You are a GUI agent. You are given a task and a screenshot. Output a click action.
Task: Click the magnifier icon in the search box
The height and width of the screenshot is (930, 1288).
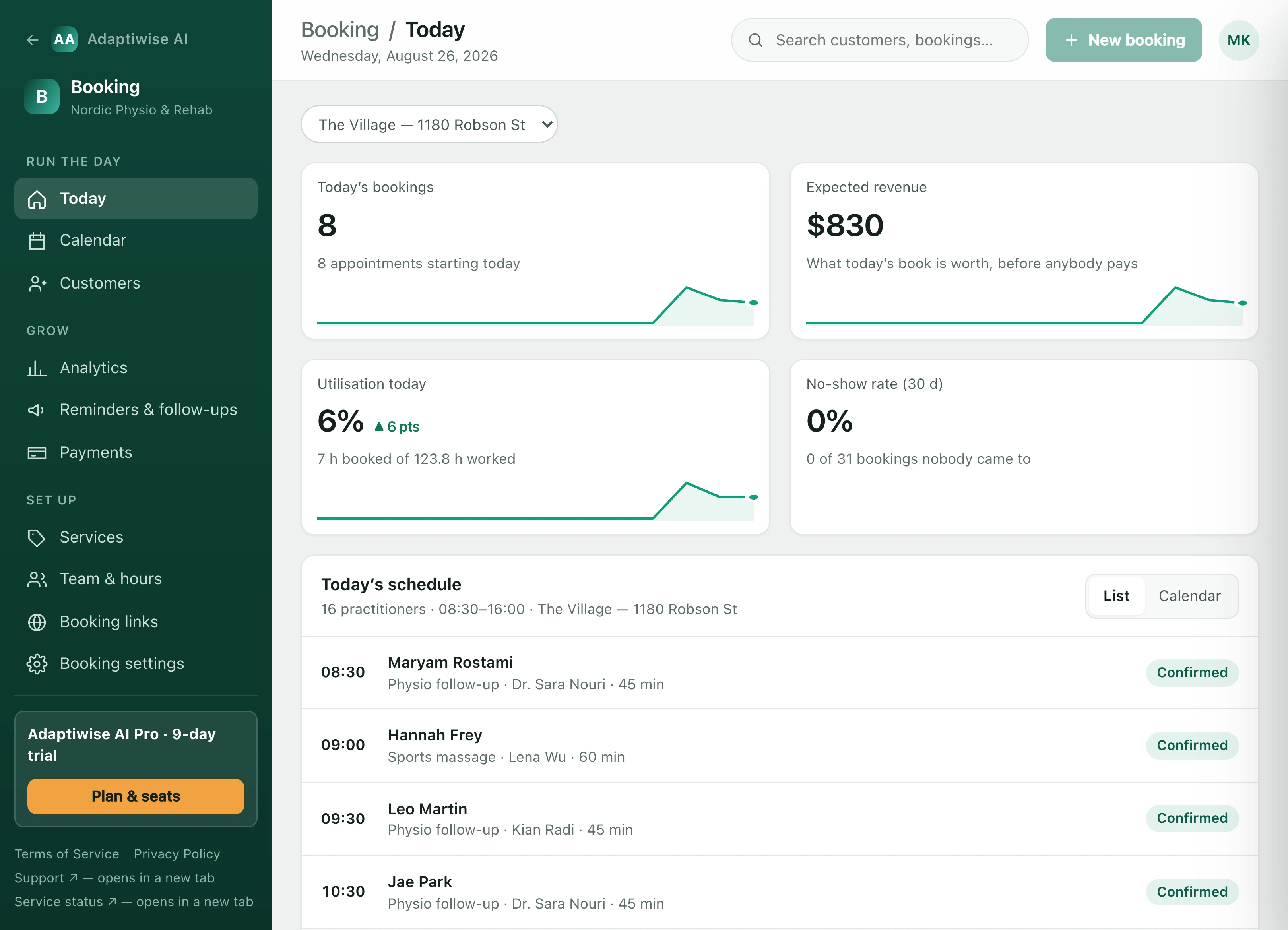click(755, 40)
